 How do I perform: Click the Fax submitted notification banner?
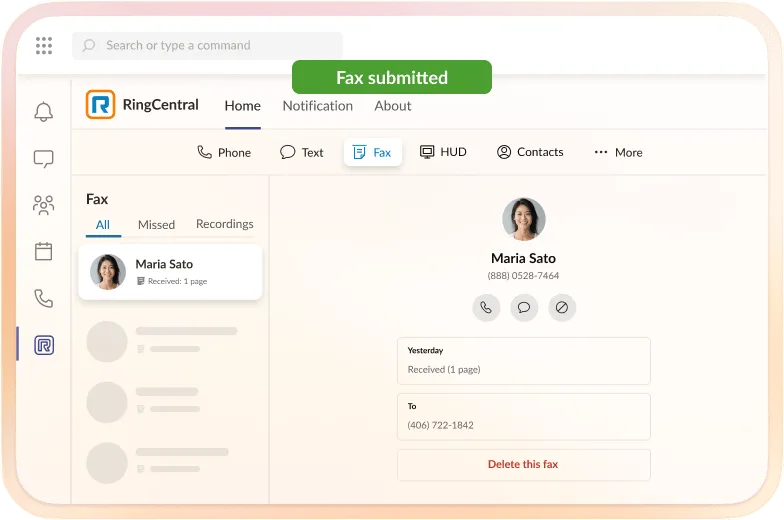click(392, 77)
